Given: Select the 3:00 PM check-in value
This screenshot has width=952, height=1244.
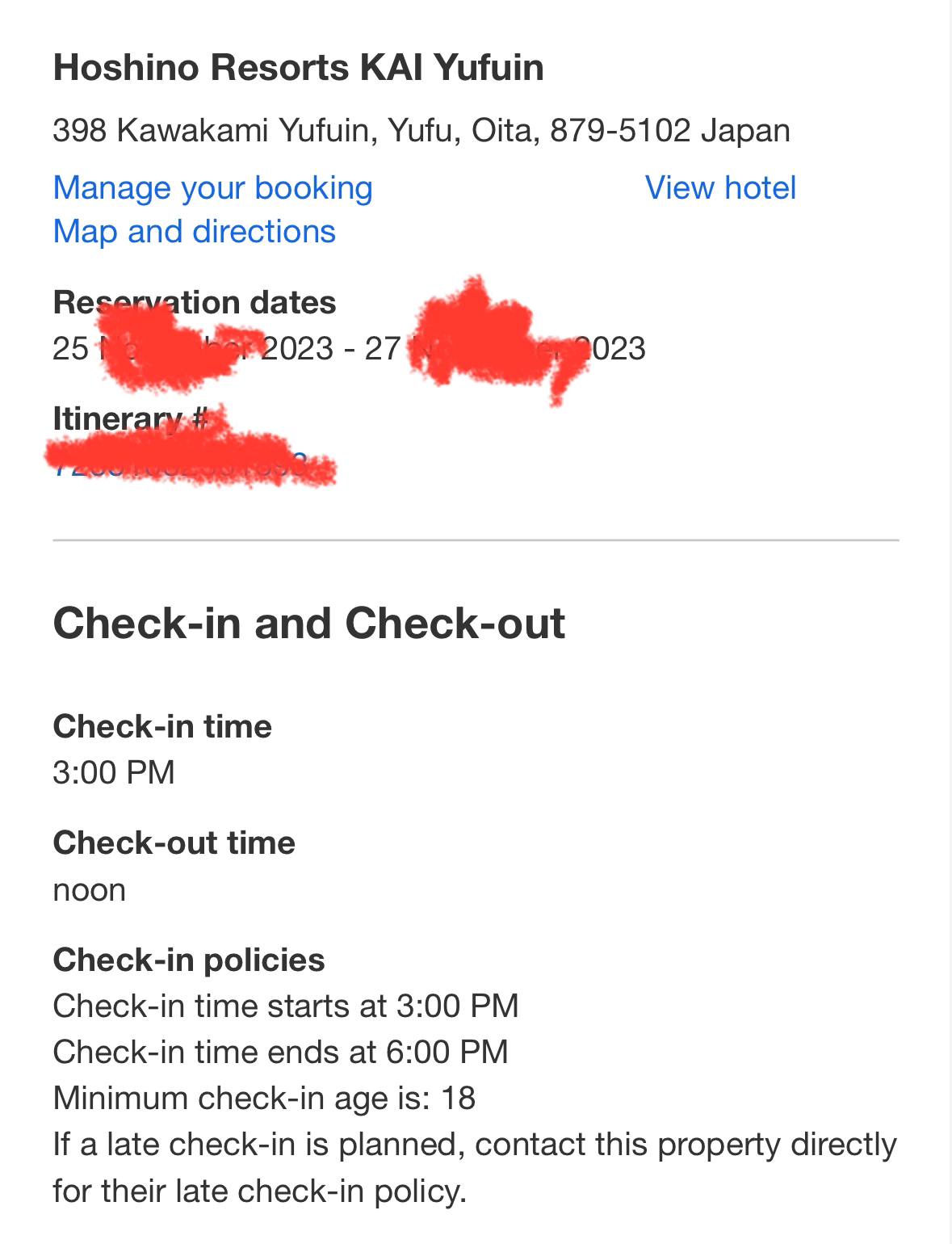Looking at the screenshot, I should pyautogui.click(x=114, y=772).
